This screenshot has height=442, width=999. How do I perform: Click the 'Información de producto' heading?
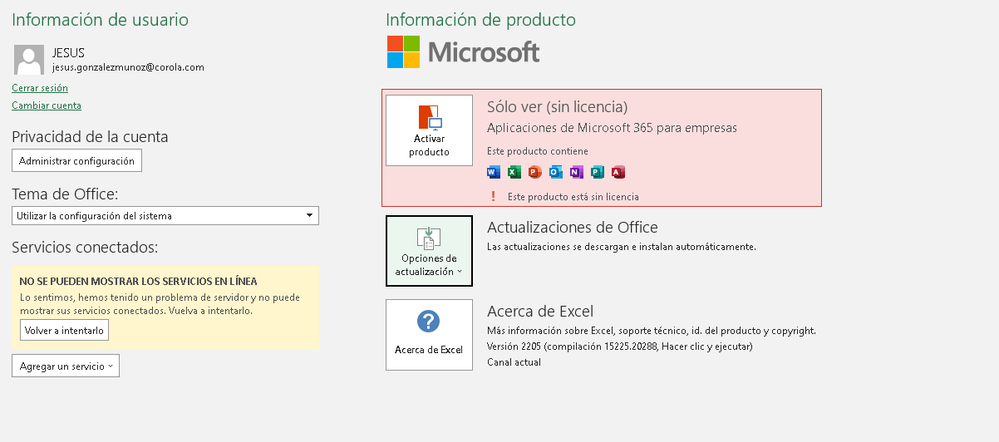click(480, 20)
